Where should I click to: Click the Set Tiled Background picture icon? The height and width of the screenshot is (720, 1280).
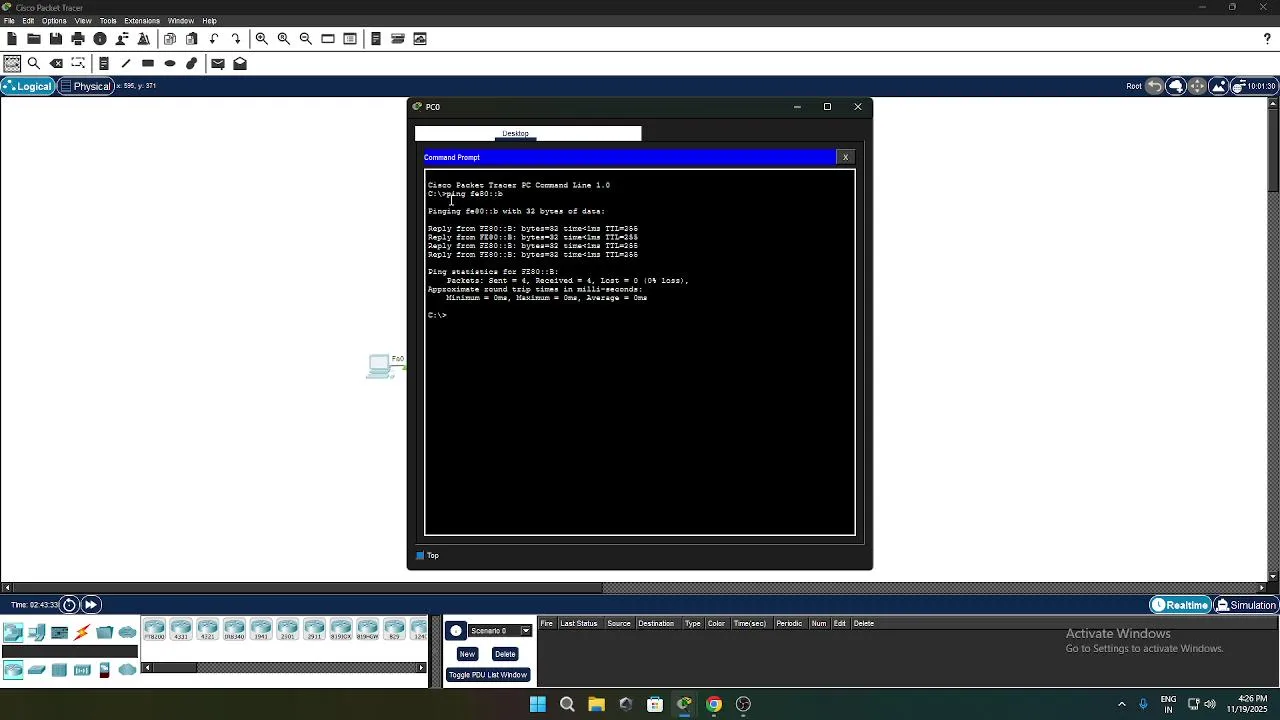tap(1219, 86)
